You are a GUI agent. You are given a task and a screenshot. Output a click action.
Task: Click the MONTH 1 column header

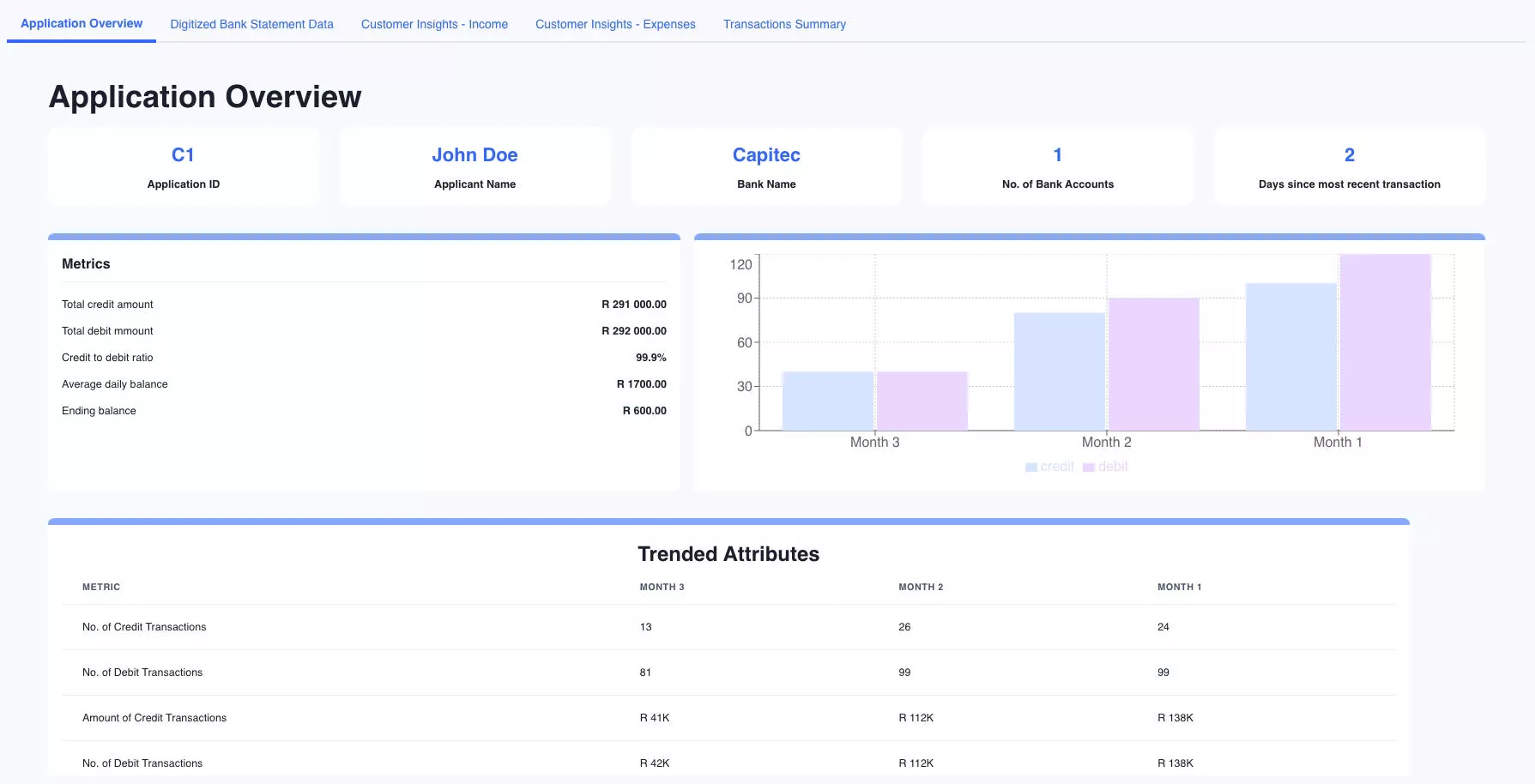click(x=1180, y=588)
